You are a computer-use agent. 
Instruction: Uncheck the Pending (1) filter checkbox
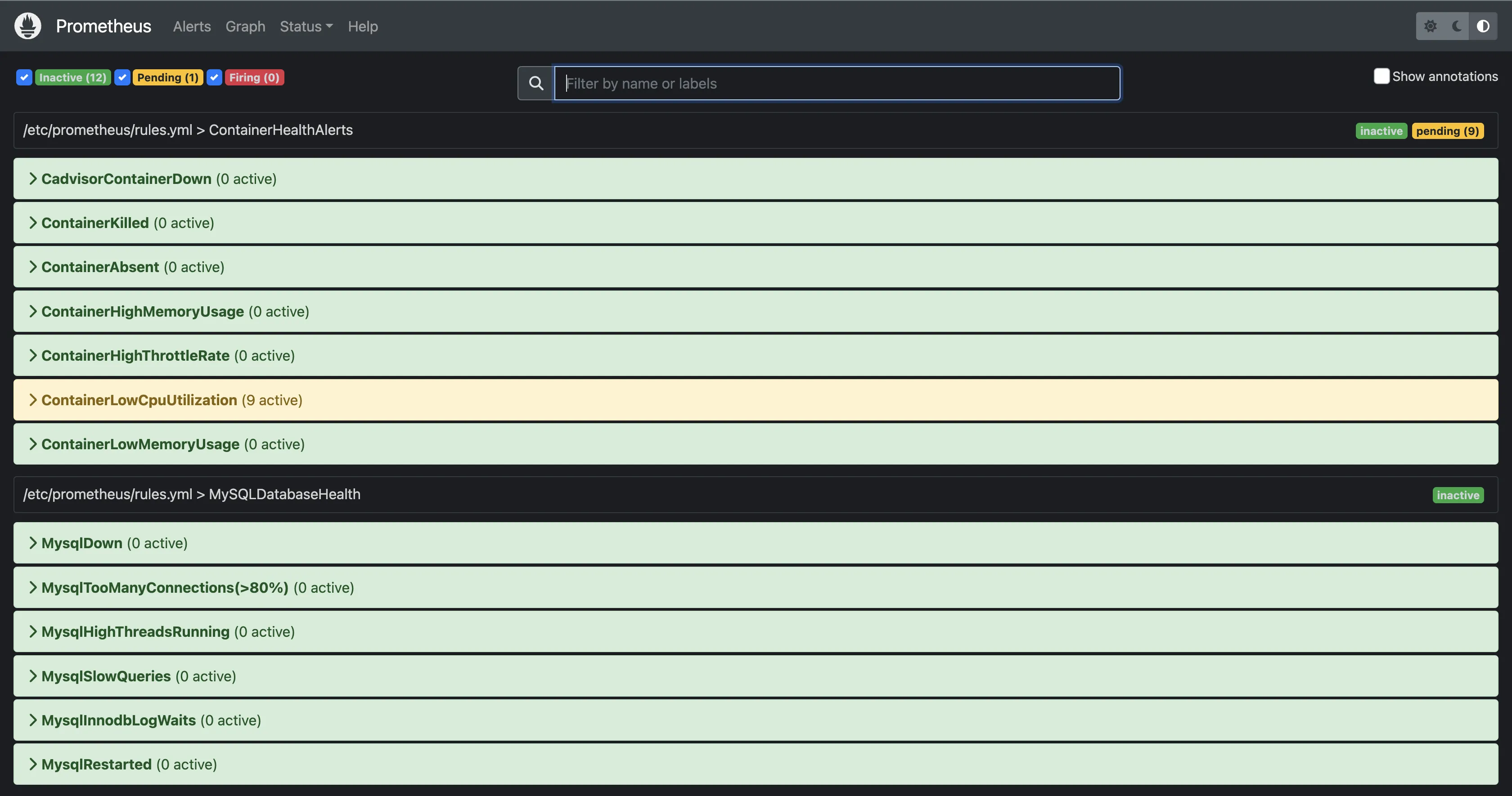click(122, 77)
